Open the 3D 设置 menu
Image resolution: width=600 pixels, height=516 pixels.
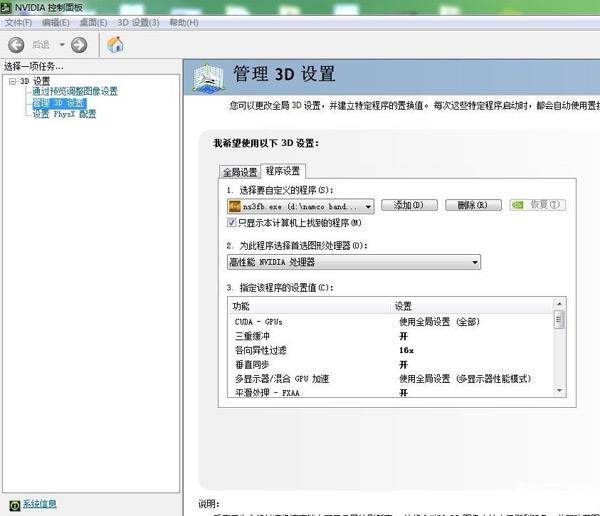(138, 22)
